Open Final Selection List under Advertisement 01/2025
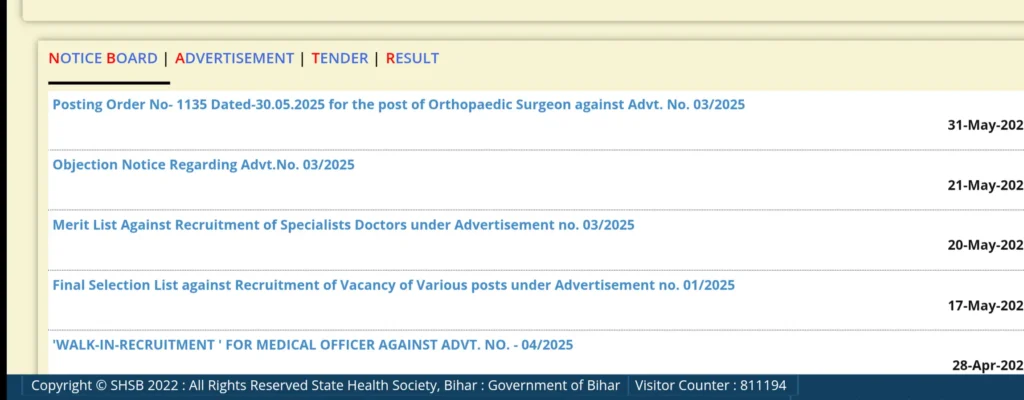The image size is (1024, 400). (x=393, y=285)
